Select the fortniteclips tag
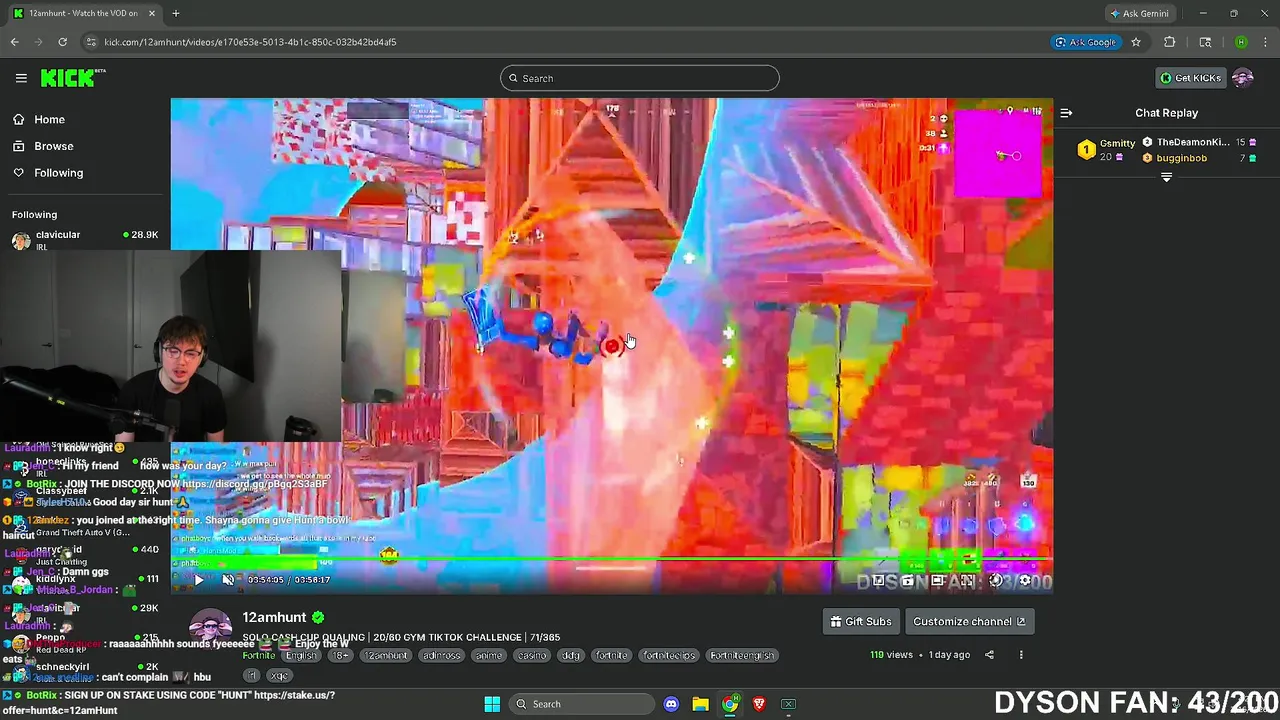 (x=669, y=656)
